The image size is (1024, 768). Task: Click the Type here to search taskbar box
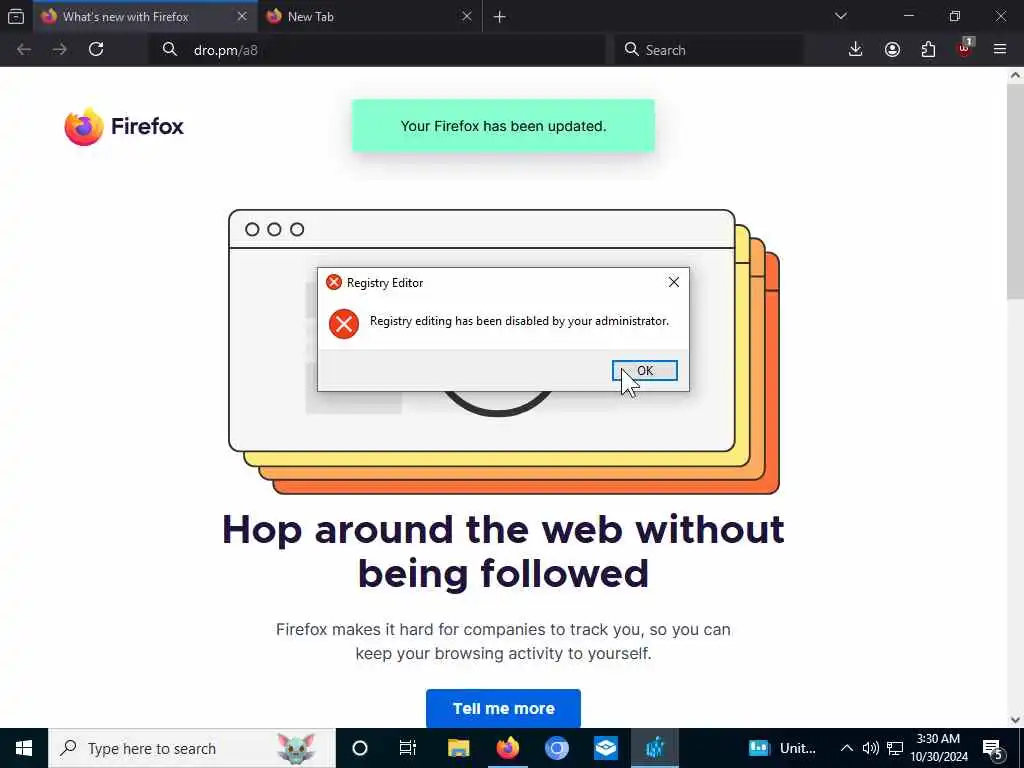point(192,748)
